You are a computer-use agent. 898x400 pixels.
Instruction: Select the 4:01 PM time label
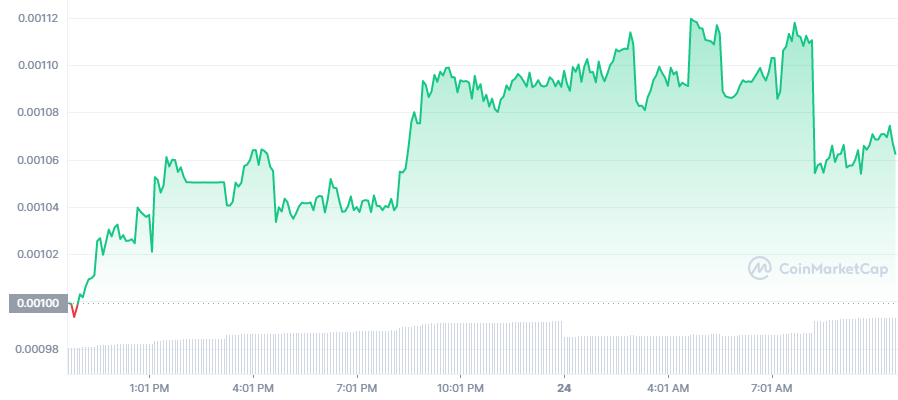click(253, 389)
